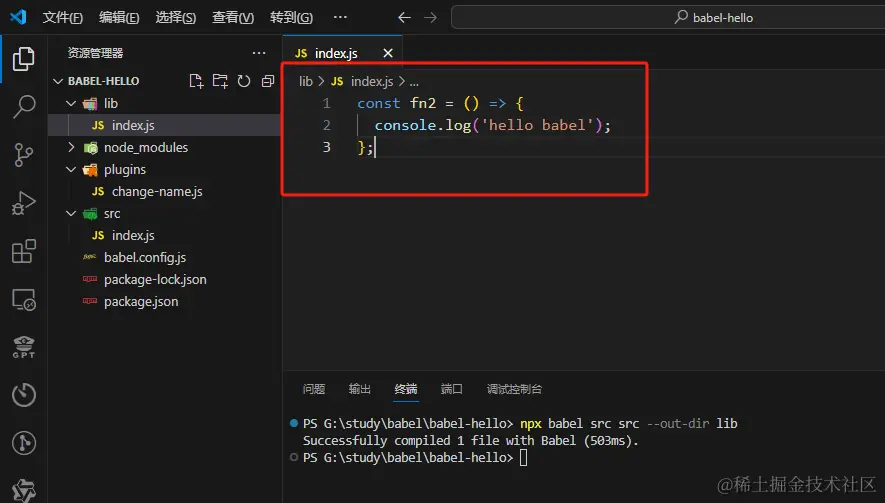Open the Remote Explorer view
Screen dimensions: 885x503
pyautogui.click(x=23, y=300)
